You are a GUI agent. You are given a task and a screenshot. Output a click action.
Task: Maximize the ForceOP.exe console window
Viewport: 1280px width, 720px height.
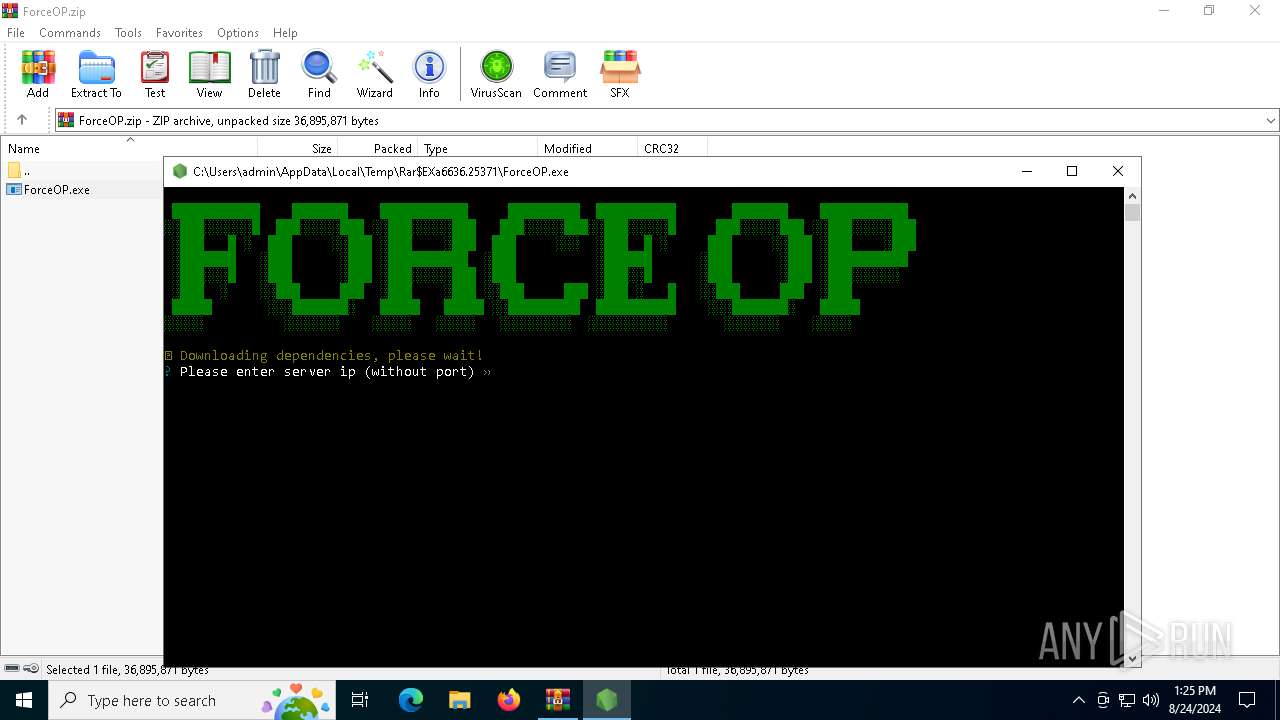[x=1072, y=171]
